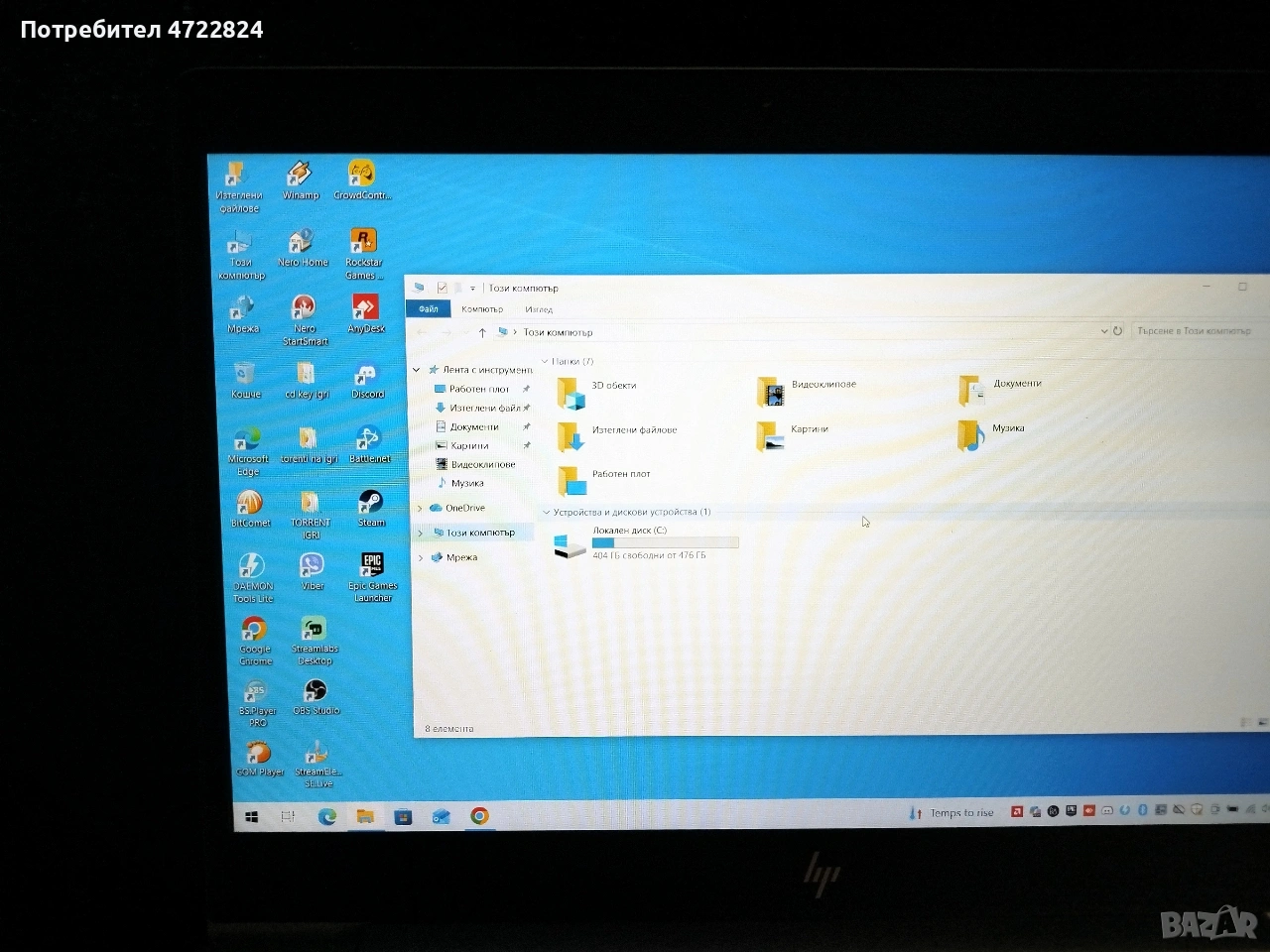Select the Discord desktop icon
The image size is (1270, 952).
367,381
